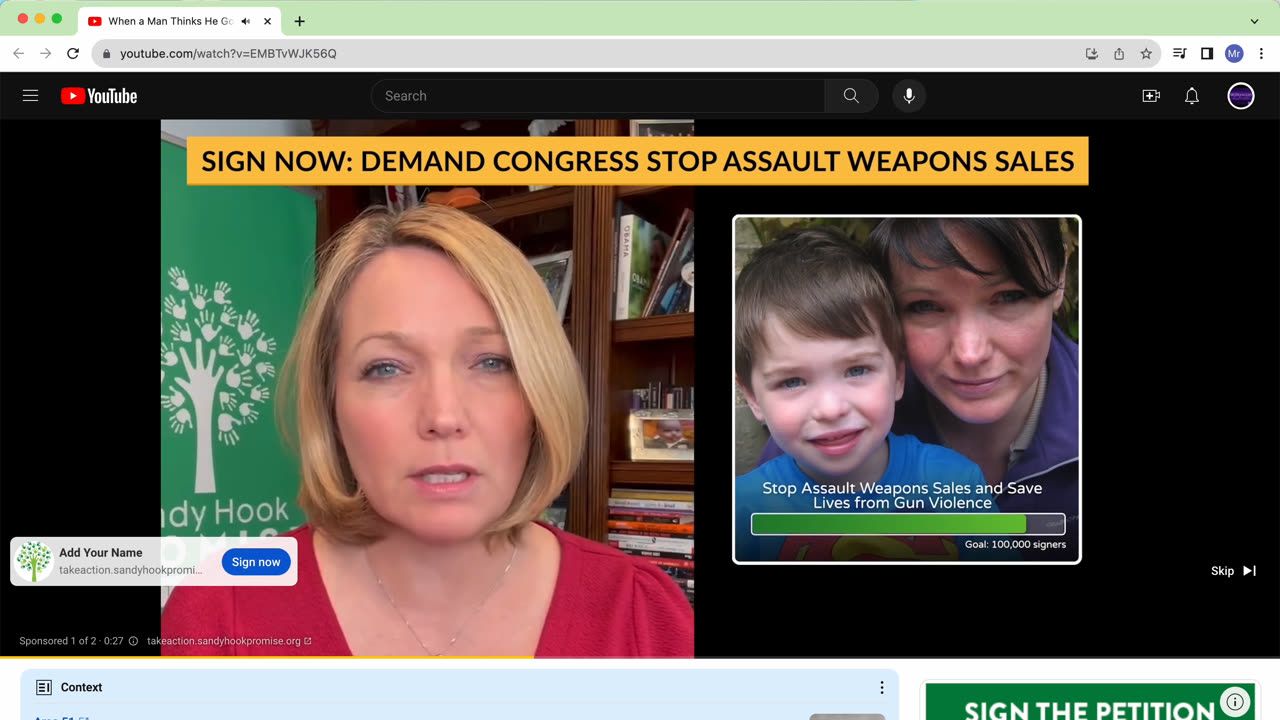This screenshot has height=720, width=1280.
Task: Close the YouTube tab
Action: 267,21
